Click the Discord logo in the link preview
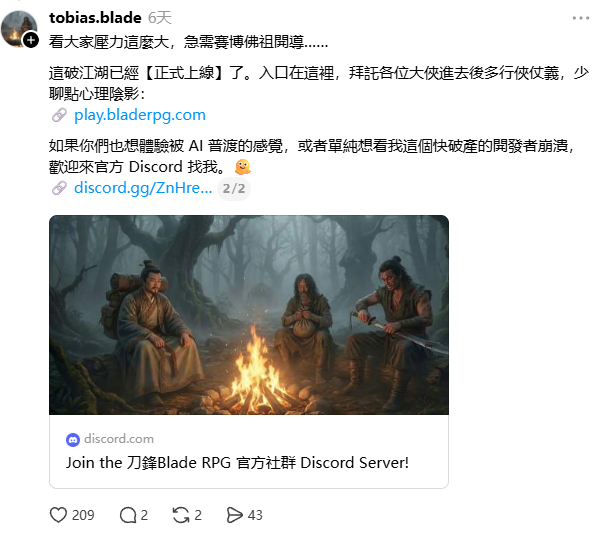The width and height of the screenshot is (609, 533). coord(73,439)
